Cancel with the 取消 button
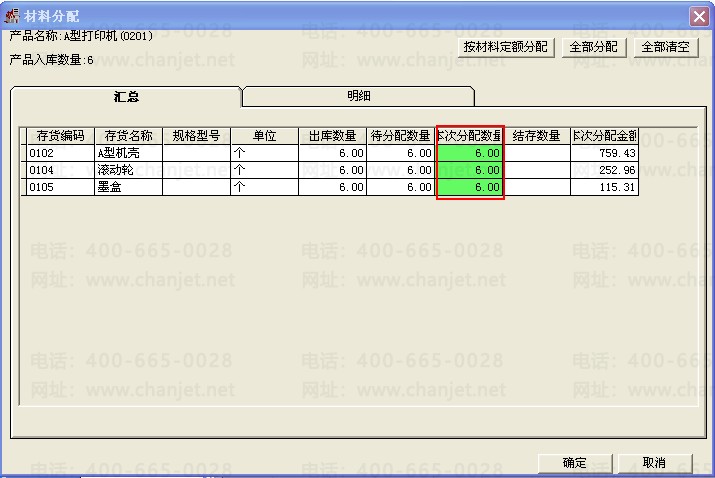Screen dimensions: 715x478 click(654, 463)
